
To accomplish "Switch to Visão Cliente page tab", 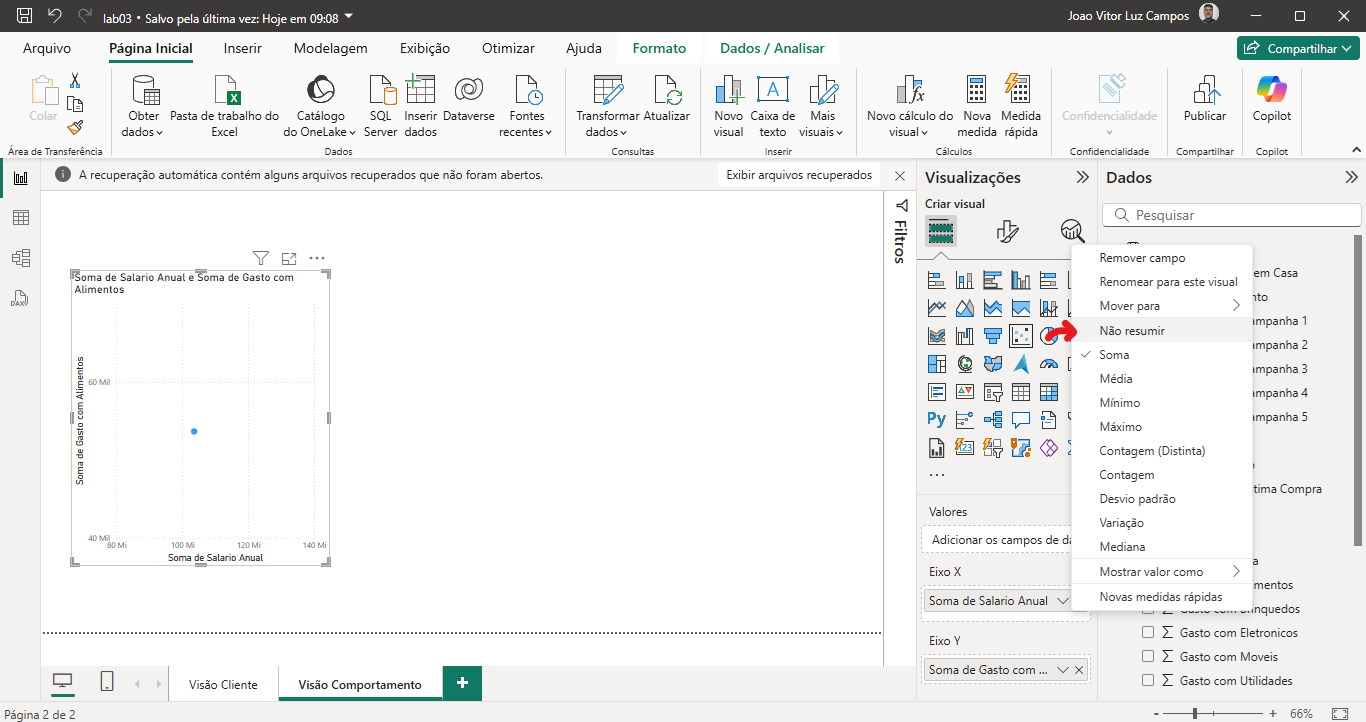I will (x=224, y=685).
